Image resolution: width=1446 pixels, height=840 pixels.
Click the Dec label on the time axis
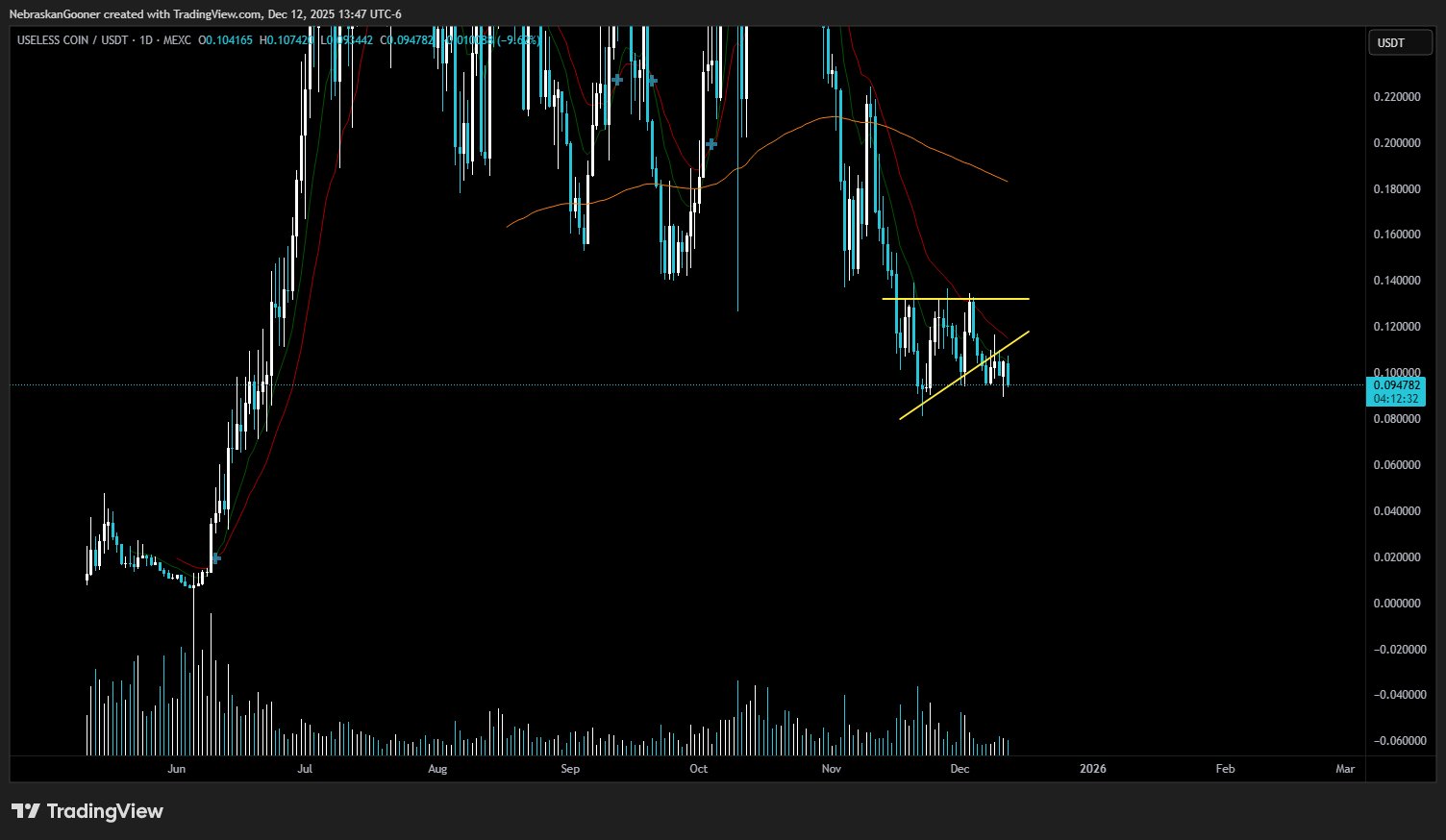960,769
